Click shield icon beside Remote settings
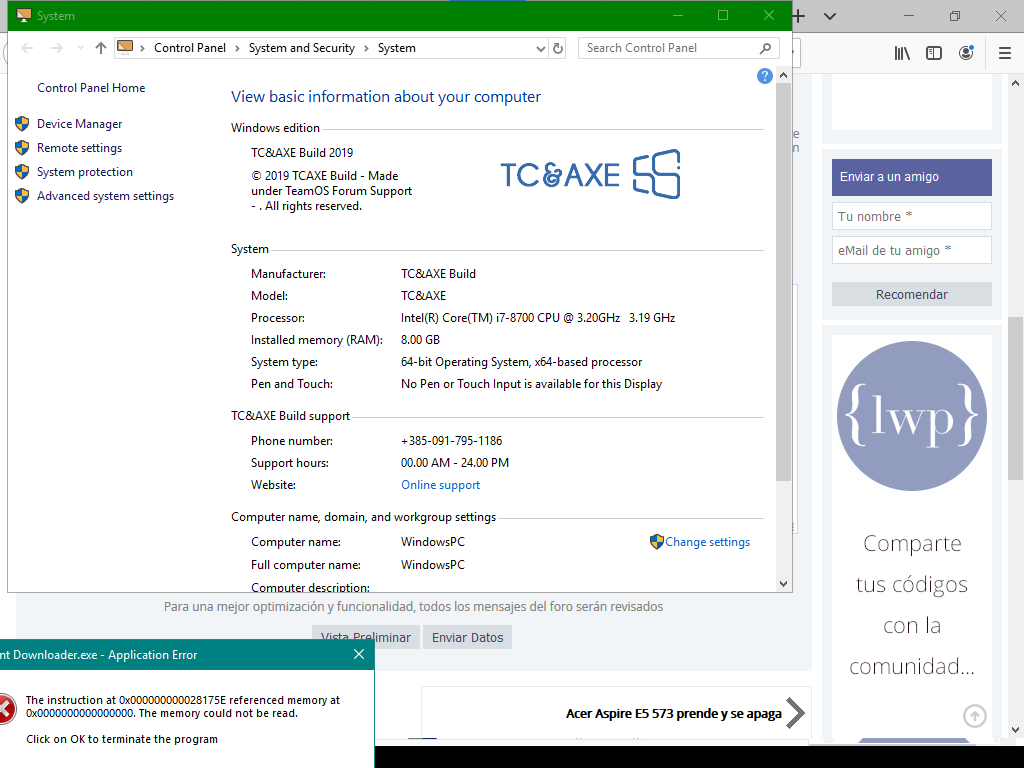The image size is (1024, 768). pyautogui.click(x=22, y=148)
